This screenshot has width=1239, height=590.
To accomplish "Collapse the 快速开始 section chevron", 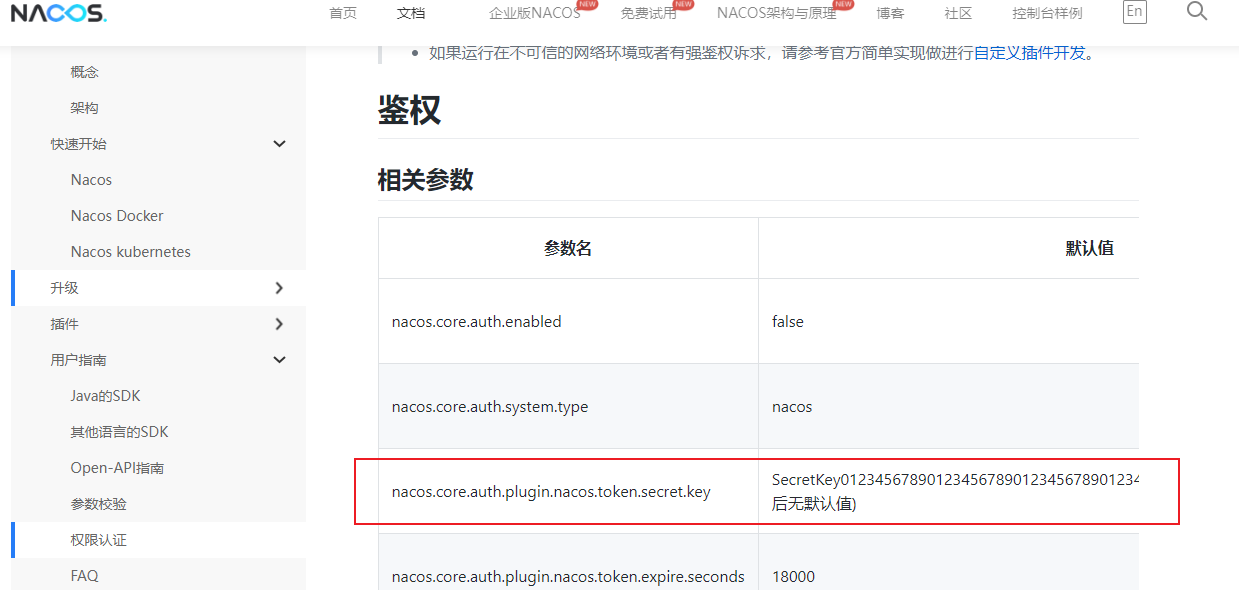I will (279, 144).
